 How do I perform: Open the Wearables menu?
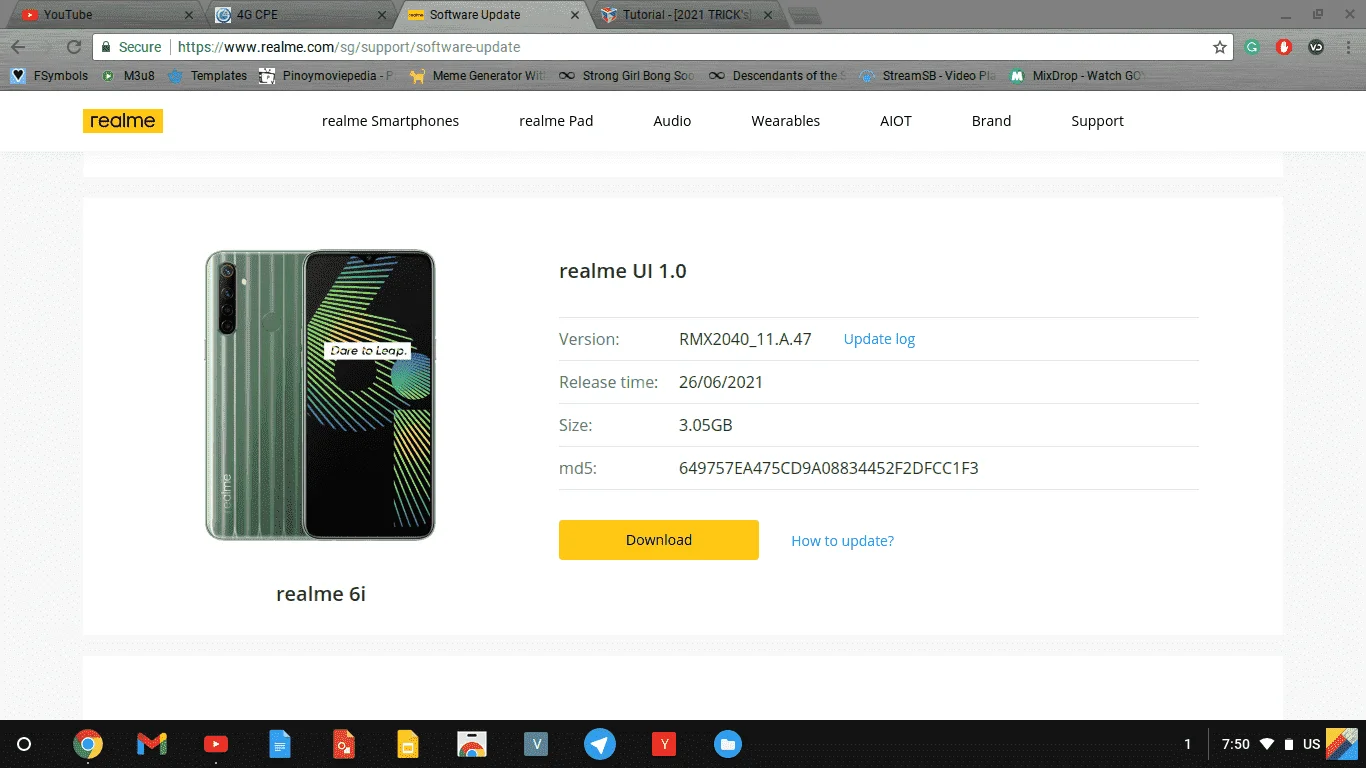[785, 121]
